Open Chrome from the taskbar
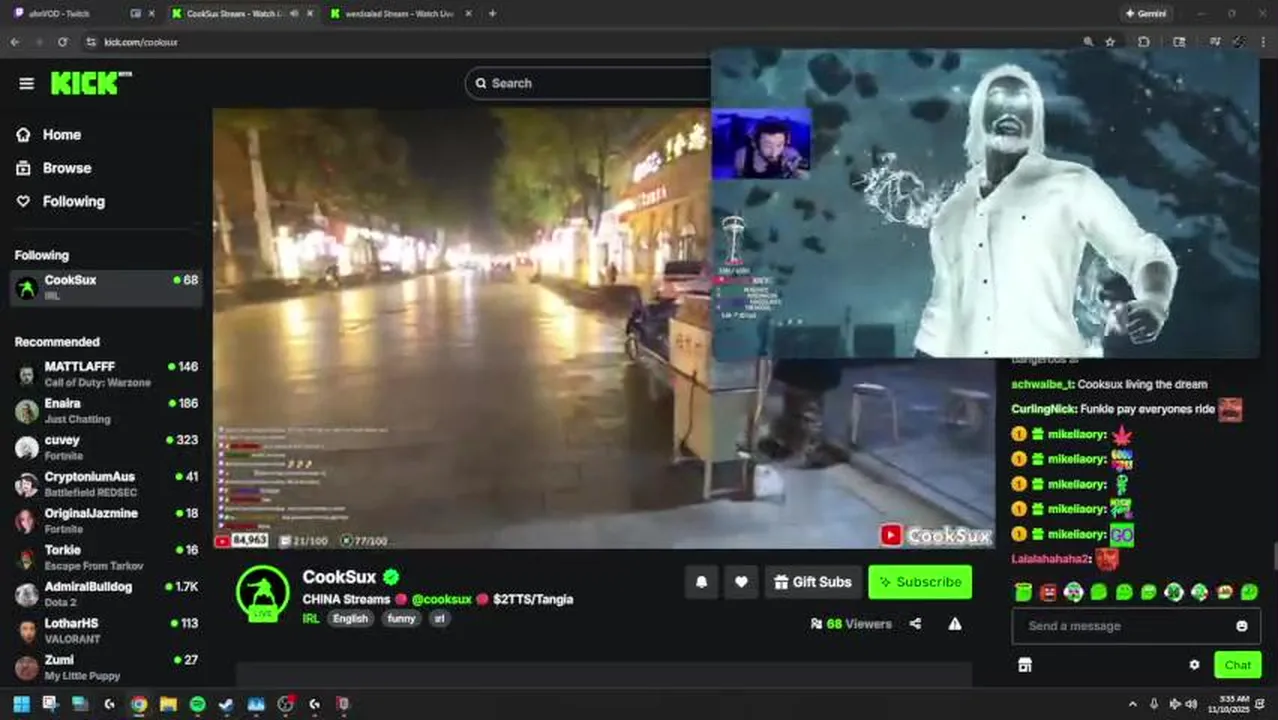Image resolution: width=1278 pixels, height=720 pixels. click(139, 704)
